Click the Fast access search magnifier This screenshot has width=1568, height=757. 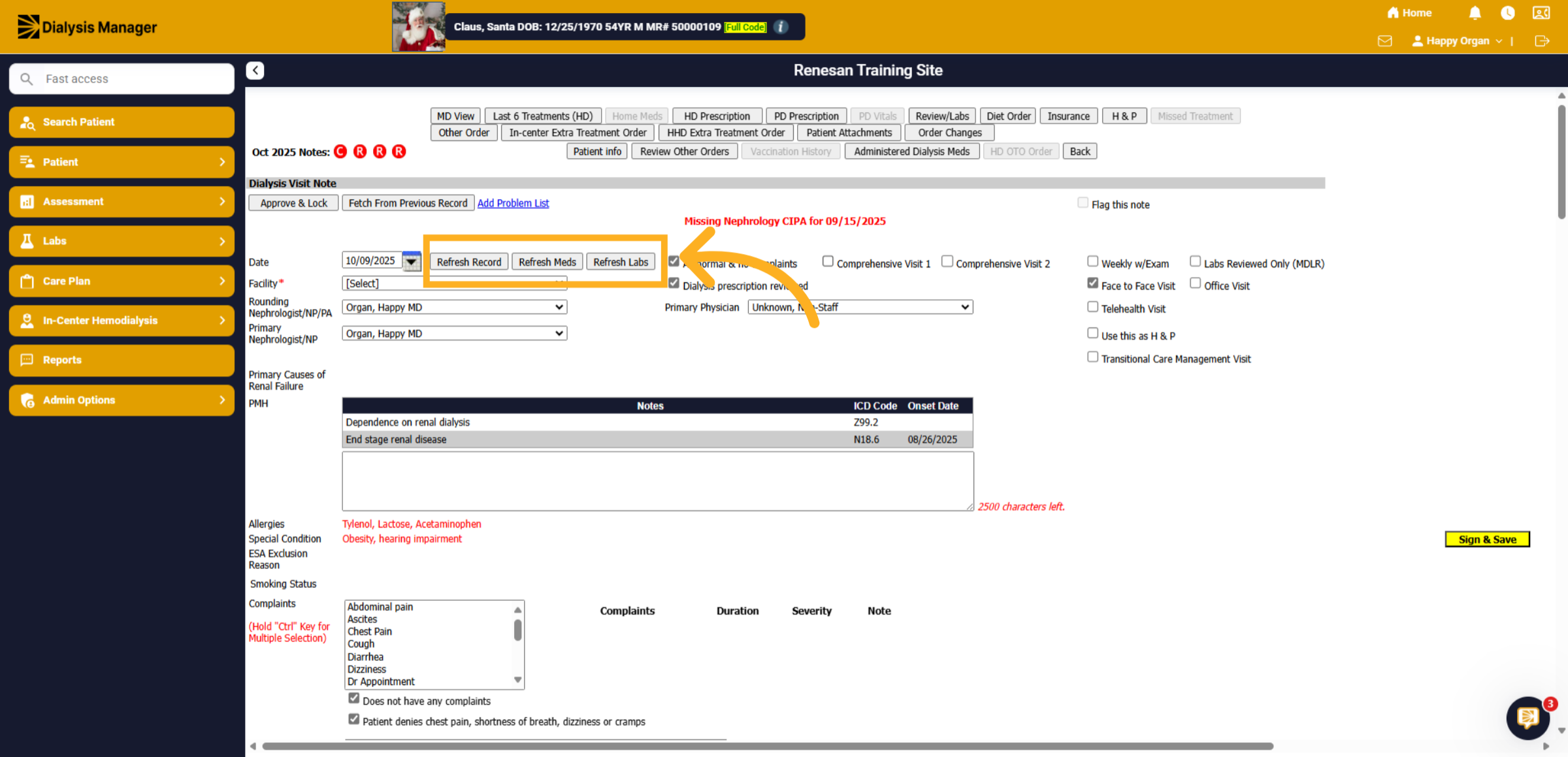pyautogui.click(x=26, y=79)
